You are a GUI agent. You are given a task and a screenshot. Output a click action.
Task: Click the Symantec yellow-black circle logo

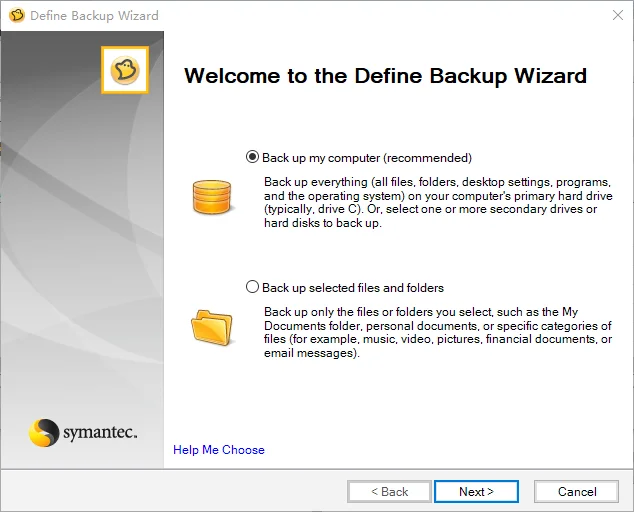click(44, 433)
